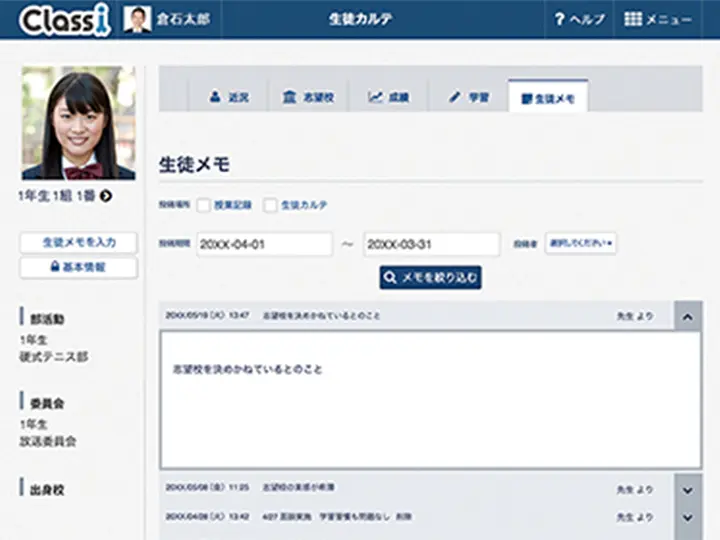Click the メモを絞り込む search button
The width and height of the screenshot is (720, 540).
pyautogui.click(x=430, y=277)
